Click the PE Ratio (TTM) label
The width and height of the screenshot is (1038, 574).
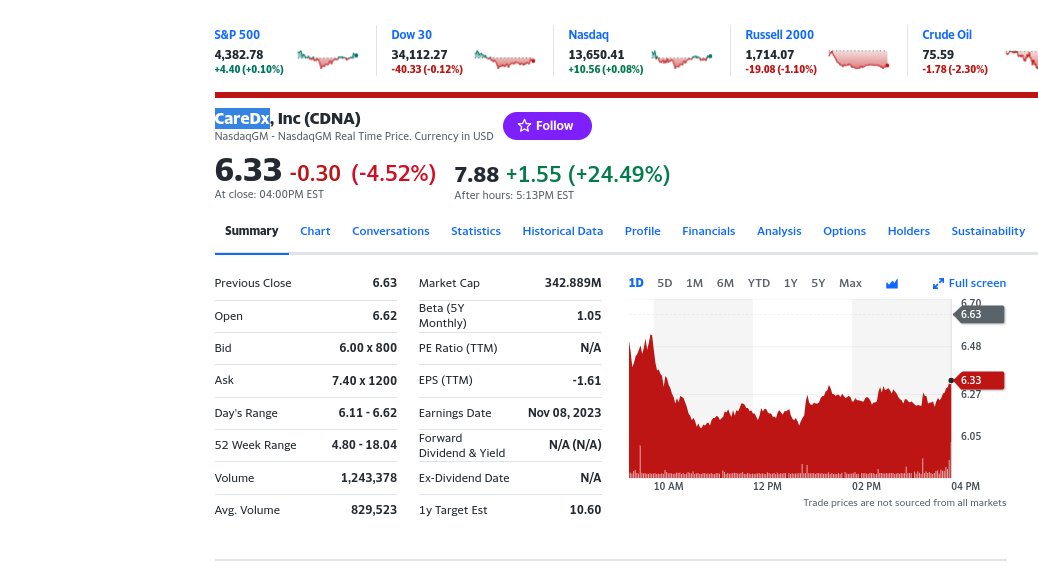[x=458, y=348]
